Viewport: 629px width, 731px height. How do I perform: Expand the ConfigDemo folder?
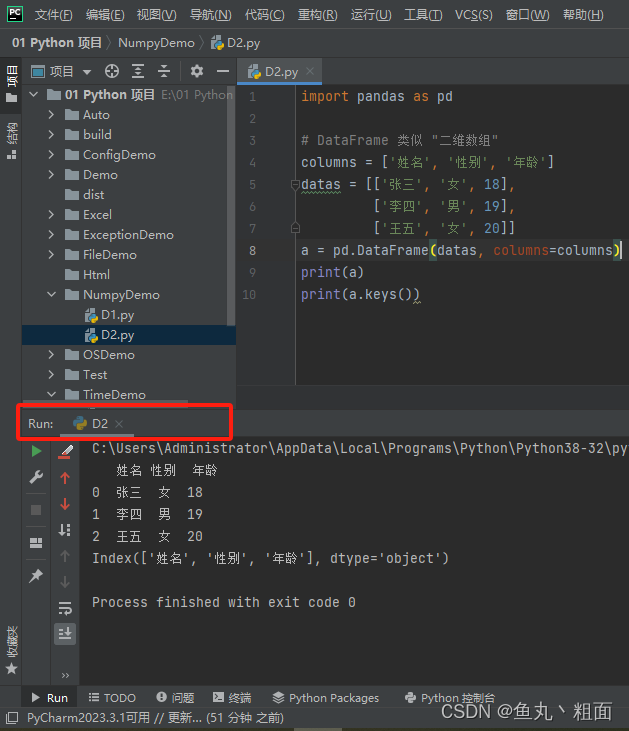click(51, 155)
